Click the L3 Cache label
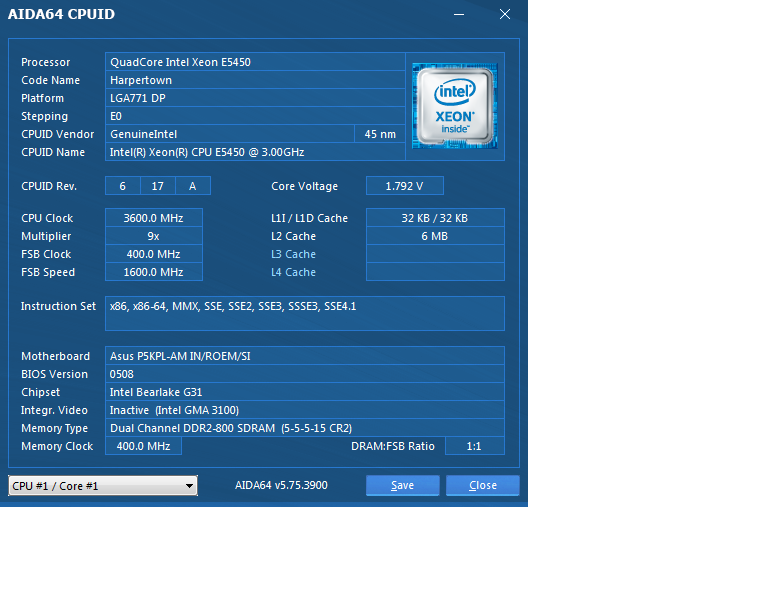Viewport: 768px width, 614px height. click(x=293, y=254)
